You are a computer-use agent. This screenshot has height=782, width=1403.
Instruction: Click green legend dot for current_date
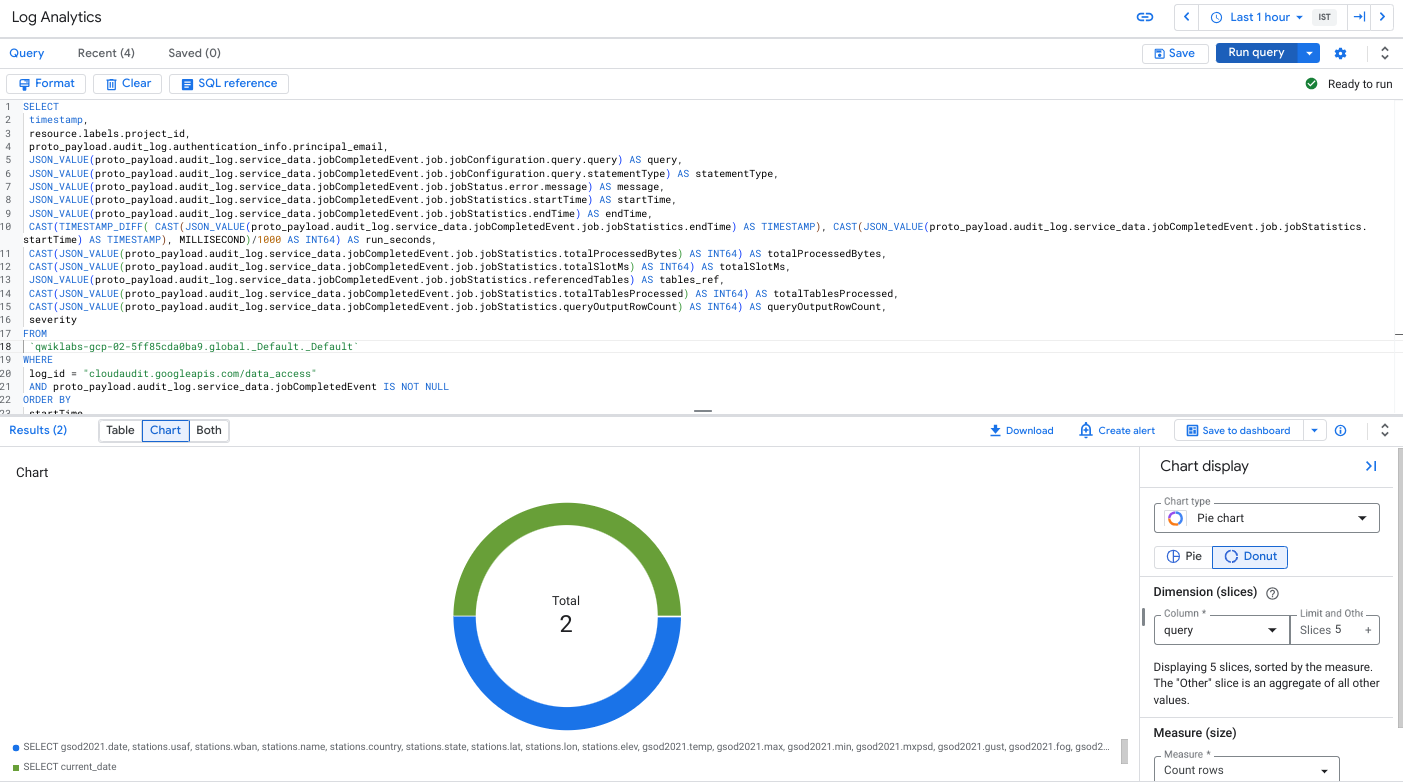pos(16,767)
